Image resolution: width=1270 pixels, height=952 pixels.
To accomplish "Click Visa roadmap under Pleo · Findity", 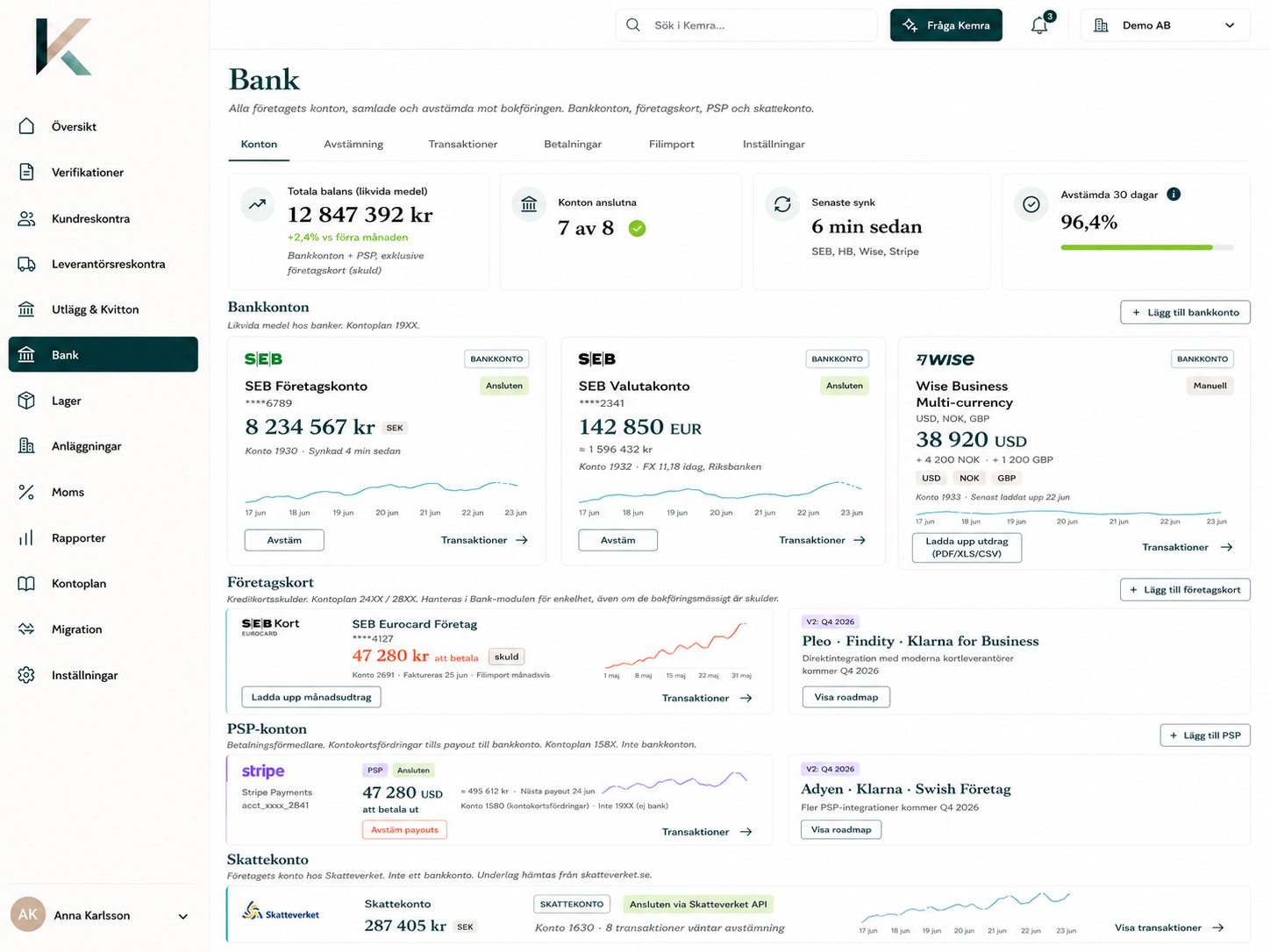I will click(846, 697).
